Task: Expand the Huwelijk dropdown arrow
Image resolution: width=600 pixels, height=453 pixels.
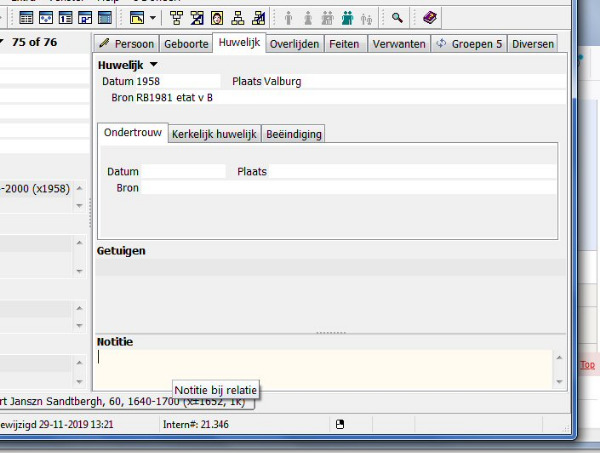Action: pos(154,65)
